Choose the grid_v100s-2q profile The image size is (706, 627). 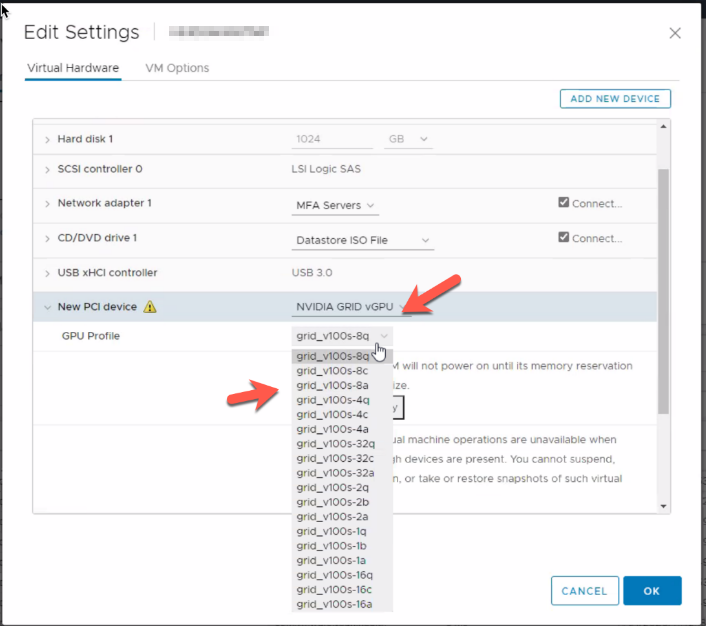point(342,487)
